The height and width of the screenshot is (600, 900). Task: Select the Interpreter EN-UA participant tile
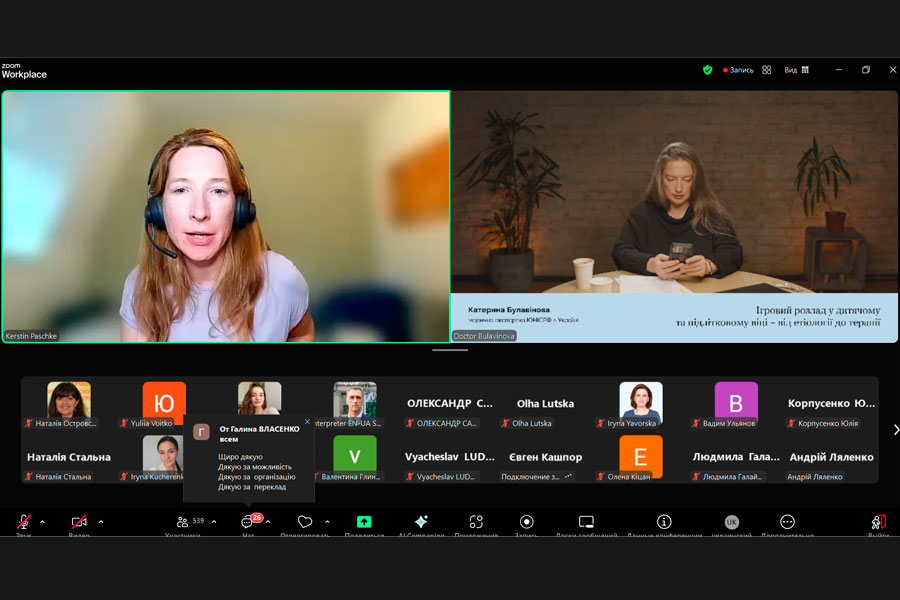355,404
